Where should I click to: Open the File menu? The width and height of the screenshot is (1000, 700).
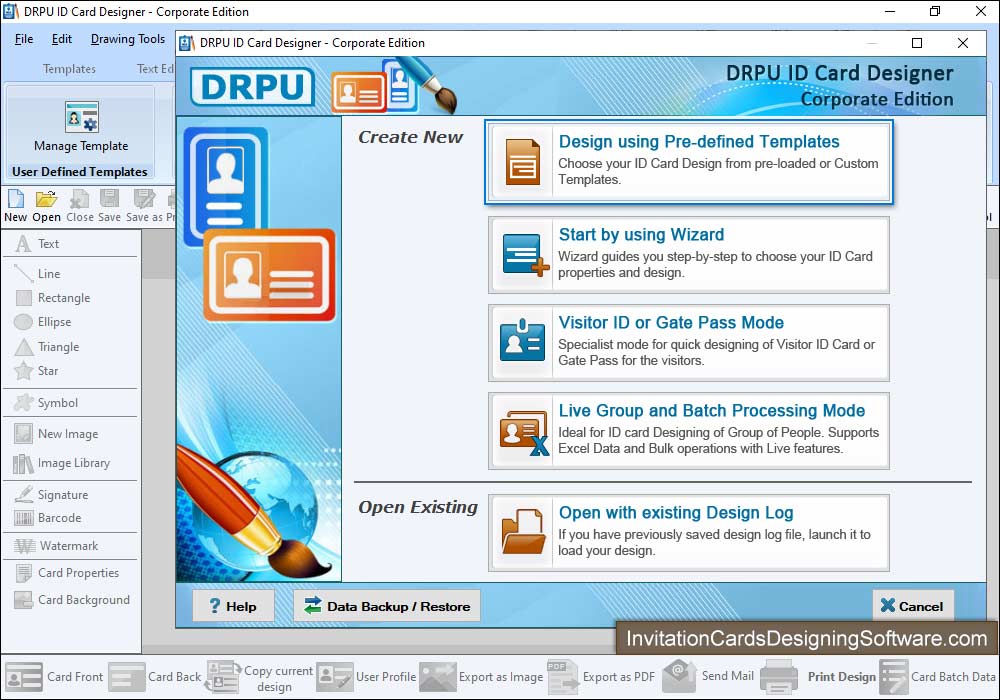(x=24, y=39)
